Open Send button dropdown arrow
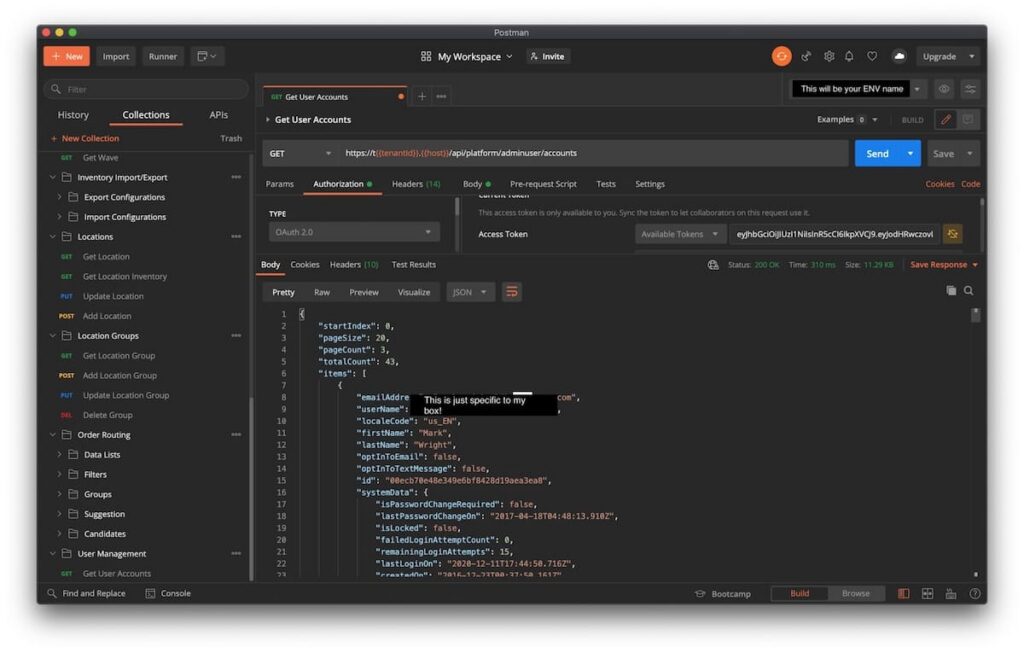Image resolution: width=1024 pixels, height=653 pixels. tap(910, 153)
